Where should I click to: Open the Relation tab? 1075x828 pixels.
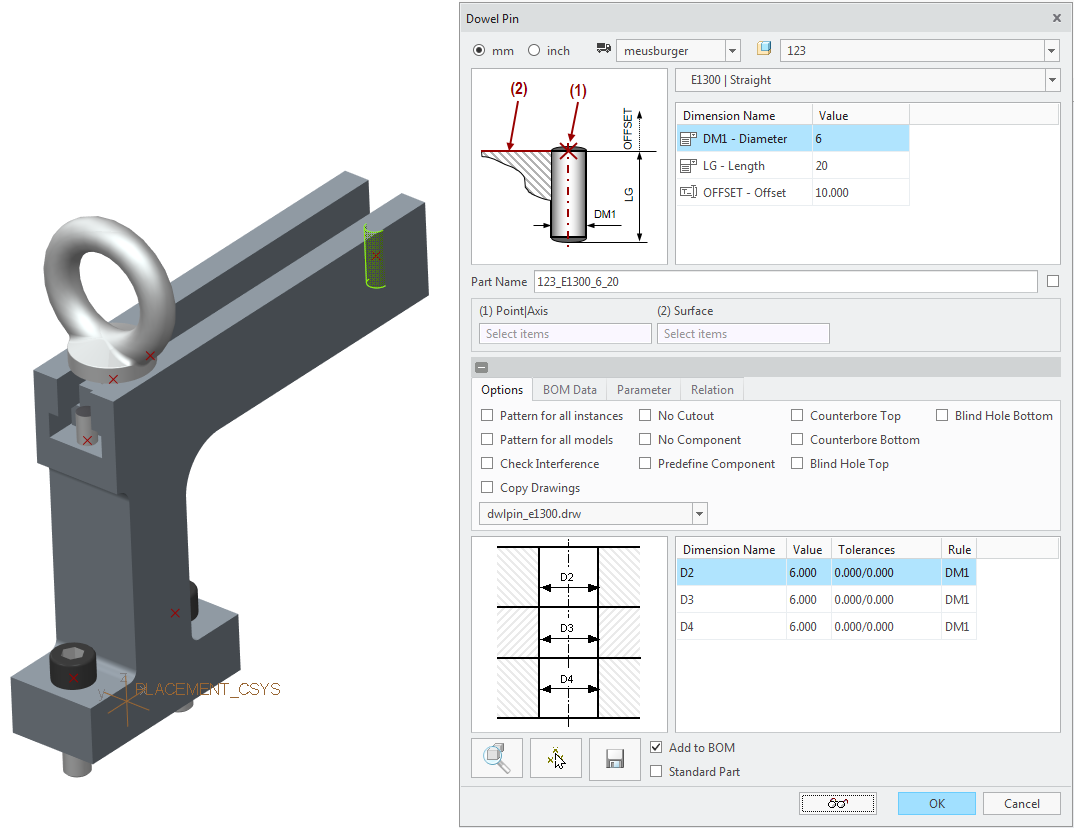(712, 389)
